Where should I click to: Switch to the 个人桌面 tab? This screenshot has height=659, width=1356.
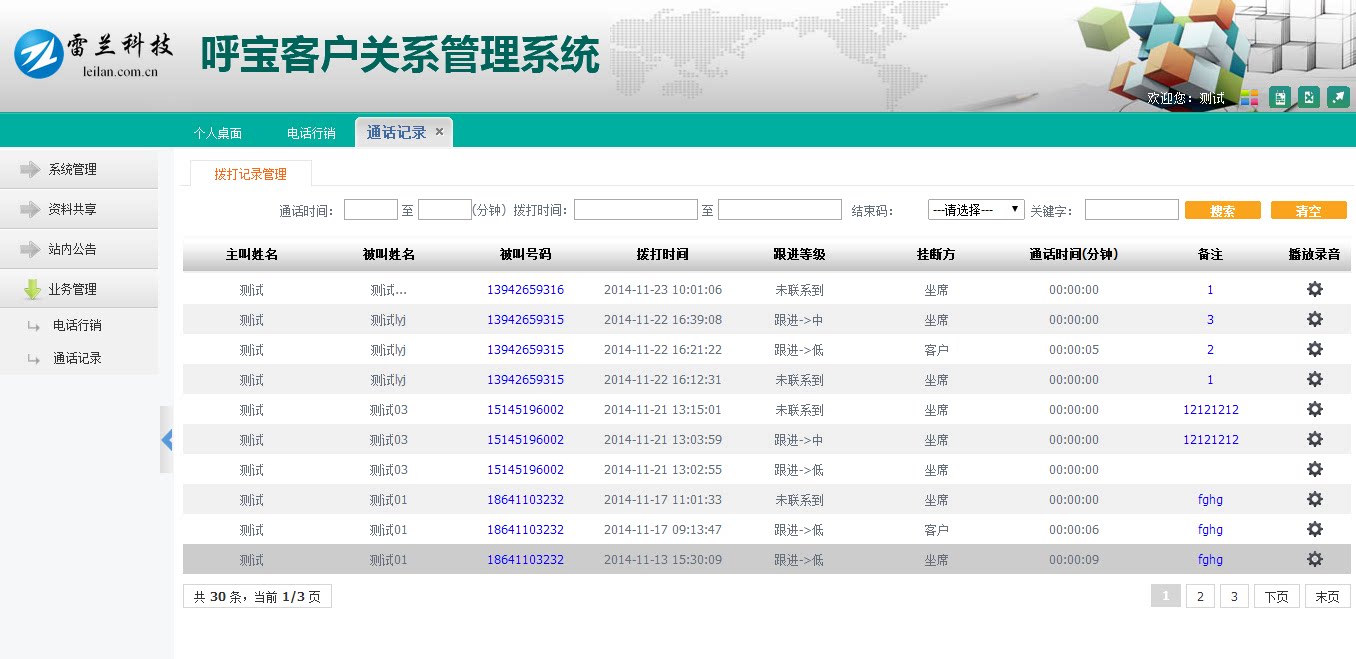218,133
